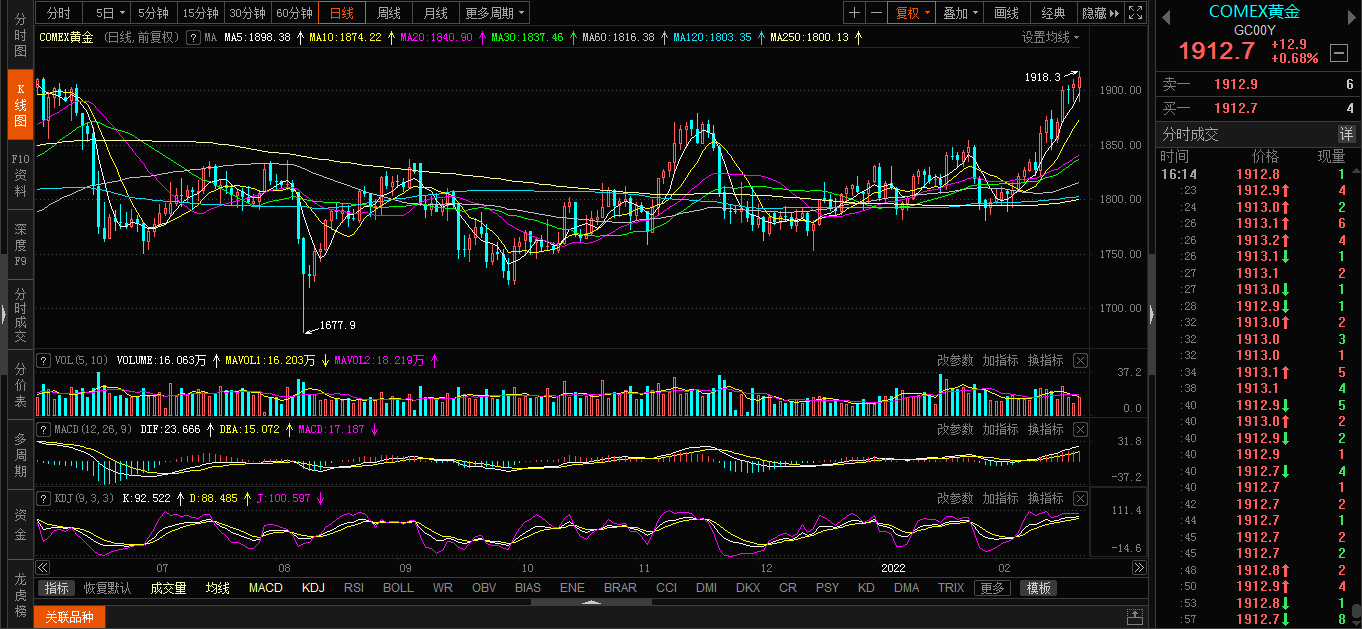Close the KDJ indicator panel
Screen dimensions: 1362x629
(1080, 498)
